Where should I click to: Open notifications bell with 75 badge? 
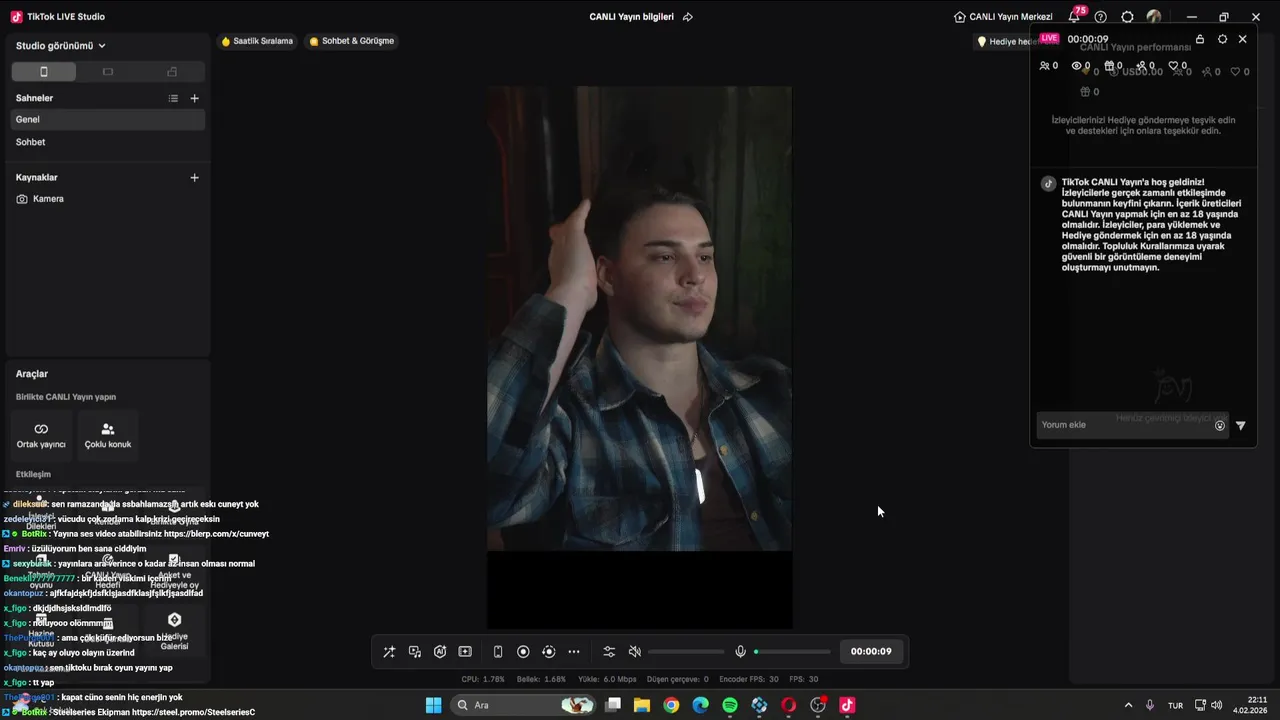1074,17
